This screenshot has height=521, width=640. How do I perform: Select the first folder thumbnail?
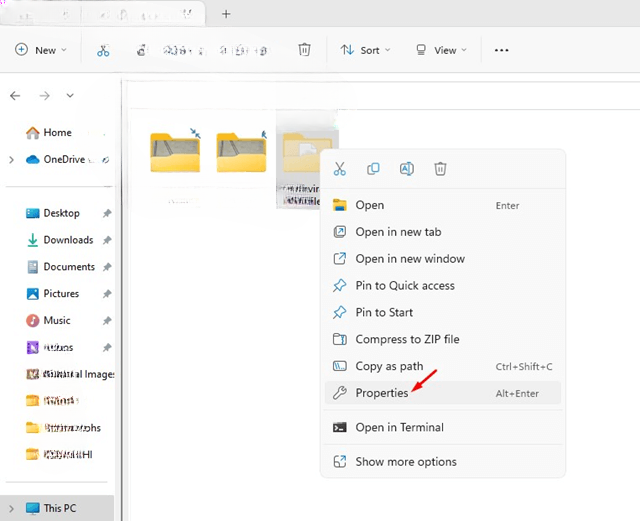pos(175,152)
